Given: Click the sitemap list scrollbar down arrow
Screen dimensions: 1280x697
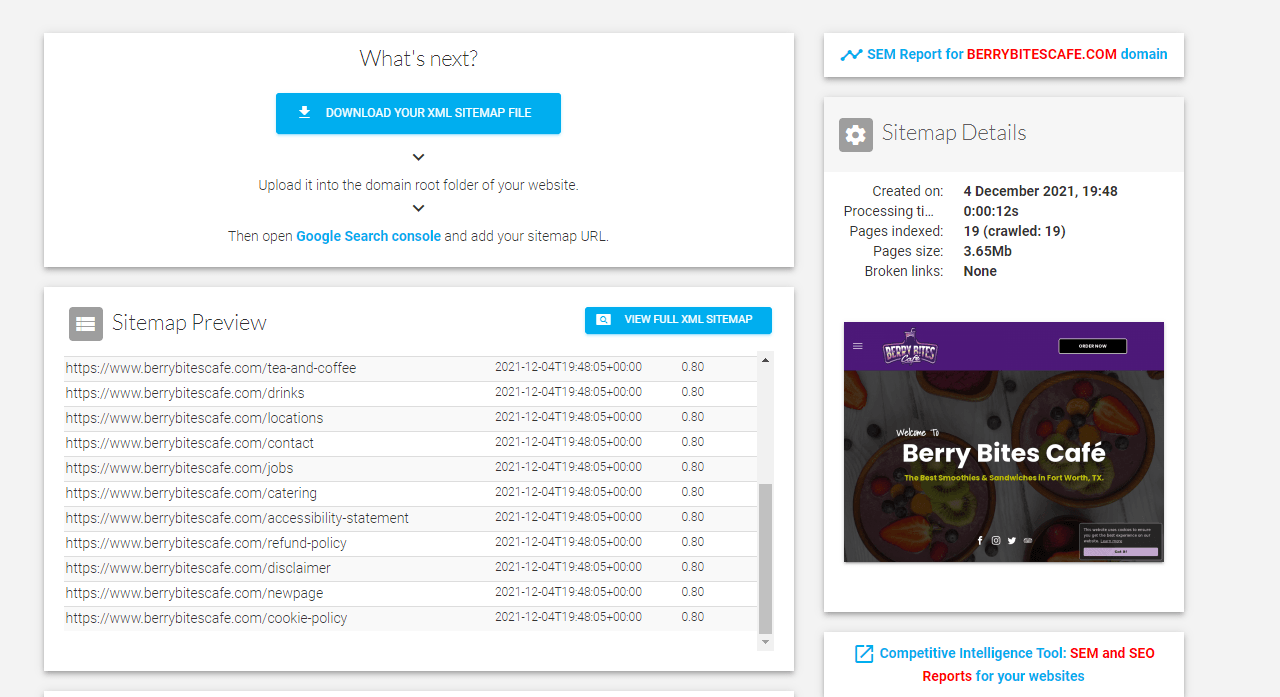Looking at the screenshot, I should (766, 642).
